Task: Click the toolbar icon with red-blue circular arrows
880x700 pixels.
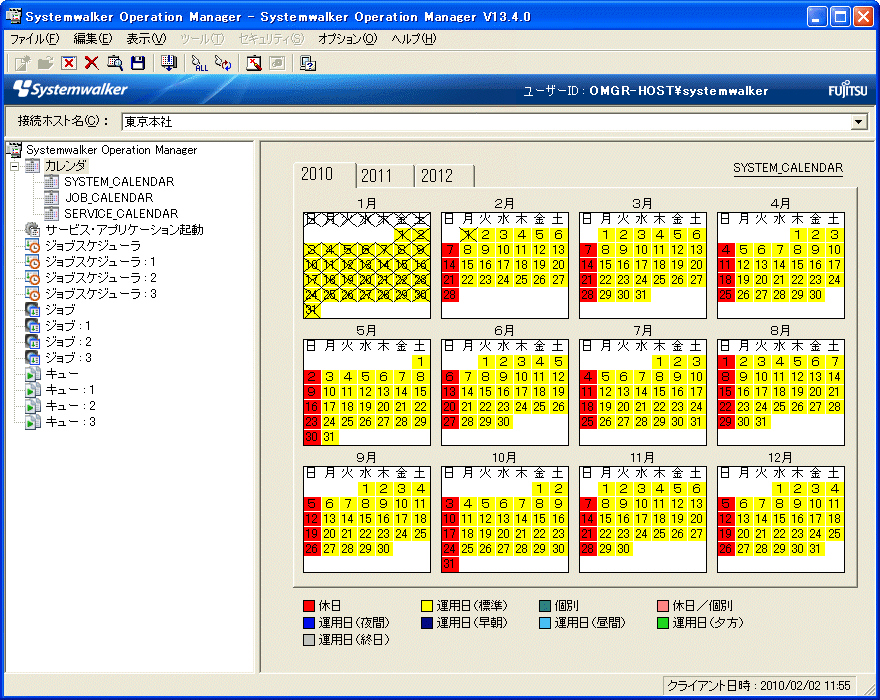Action: click(223, 63)
